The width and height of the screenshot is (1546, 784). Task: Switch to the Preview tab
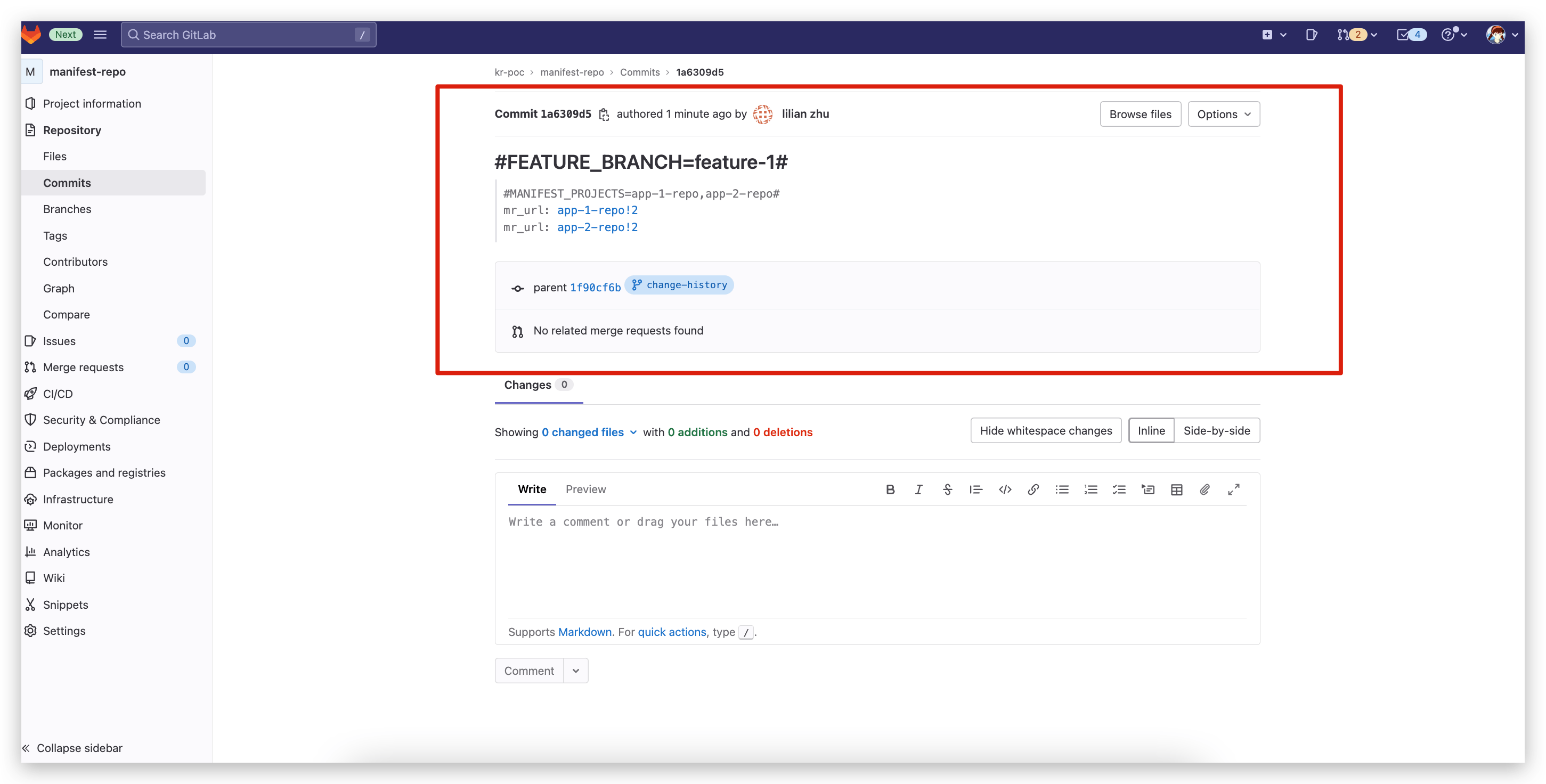[x=585, y=489]
